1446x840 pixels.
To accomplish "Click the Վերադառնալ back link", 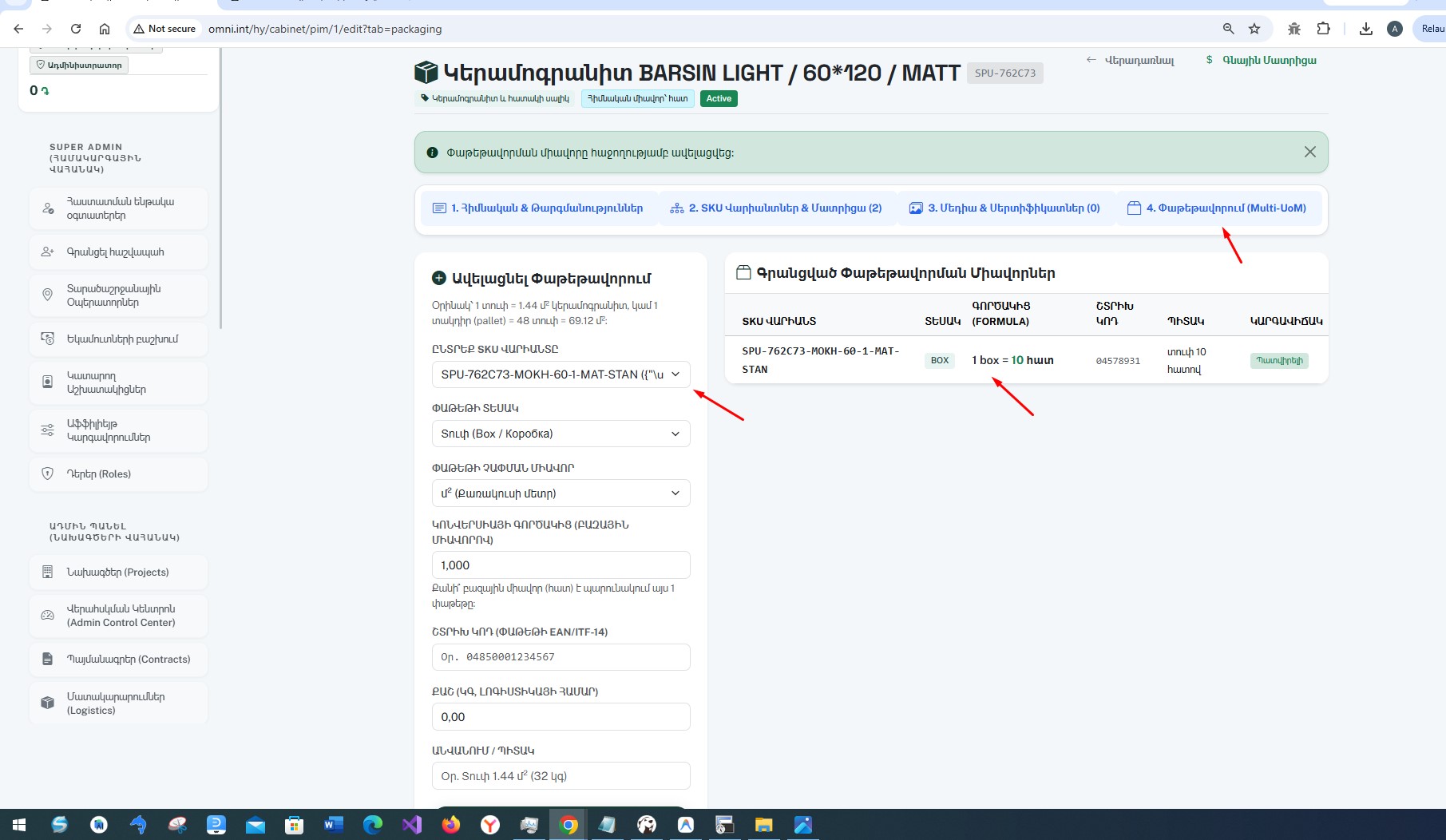I will (x=1131, y=60).
